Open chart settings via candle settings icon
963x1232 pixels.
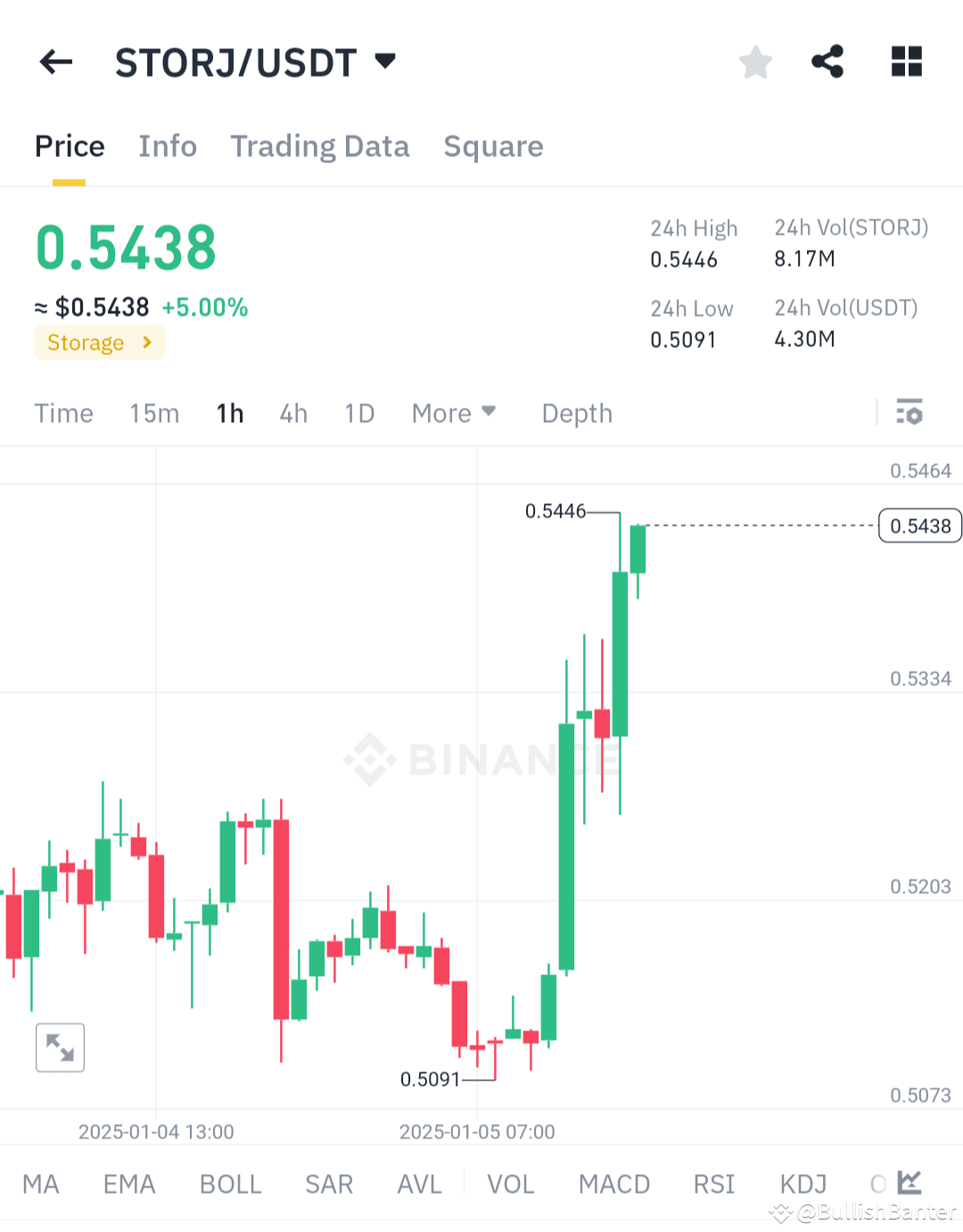click(x=910, y=412)
